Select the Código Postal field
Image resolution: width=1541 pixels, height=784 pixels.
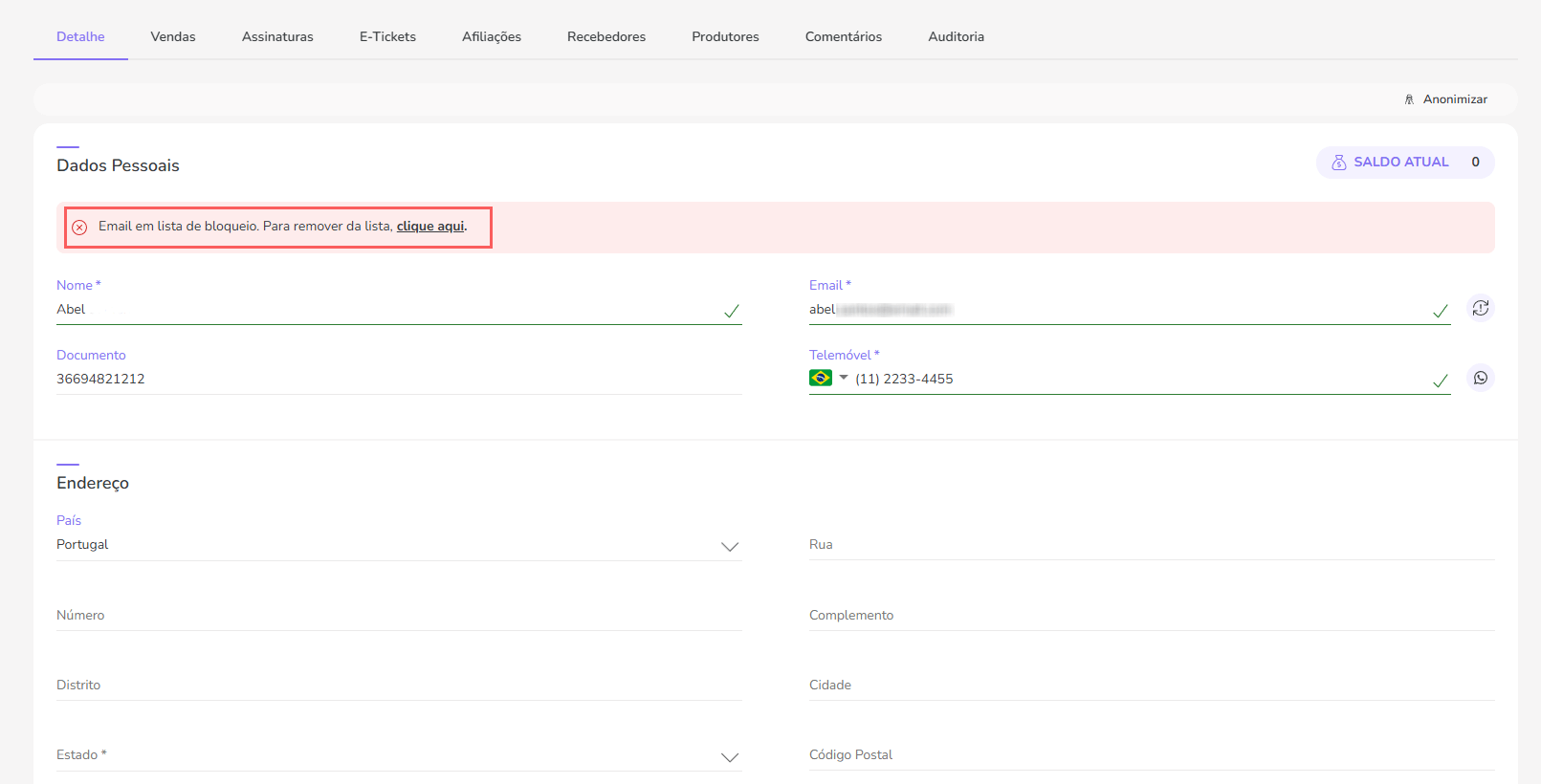(x=1151, y=755)
